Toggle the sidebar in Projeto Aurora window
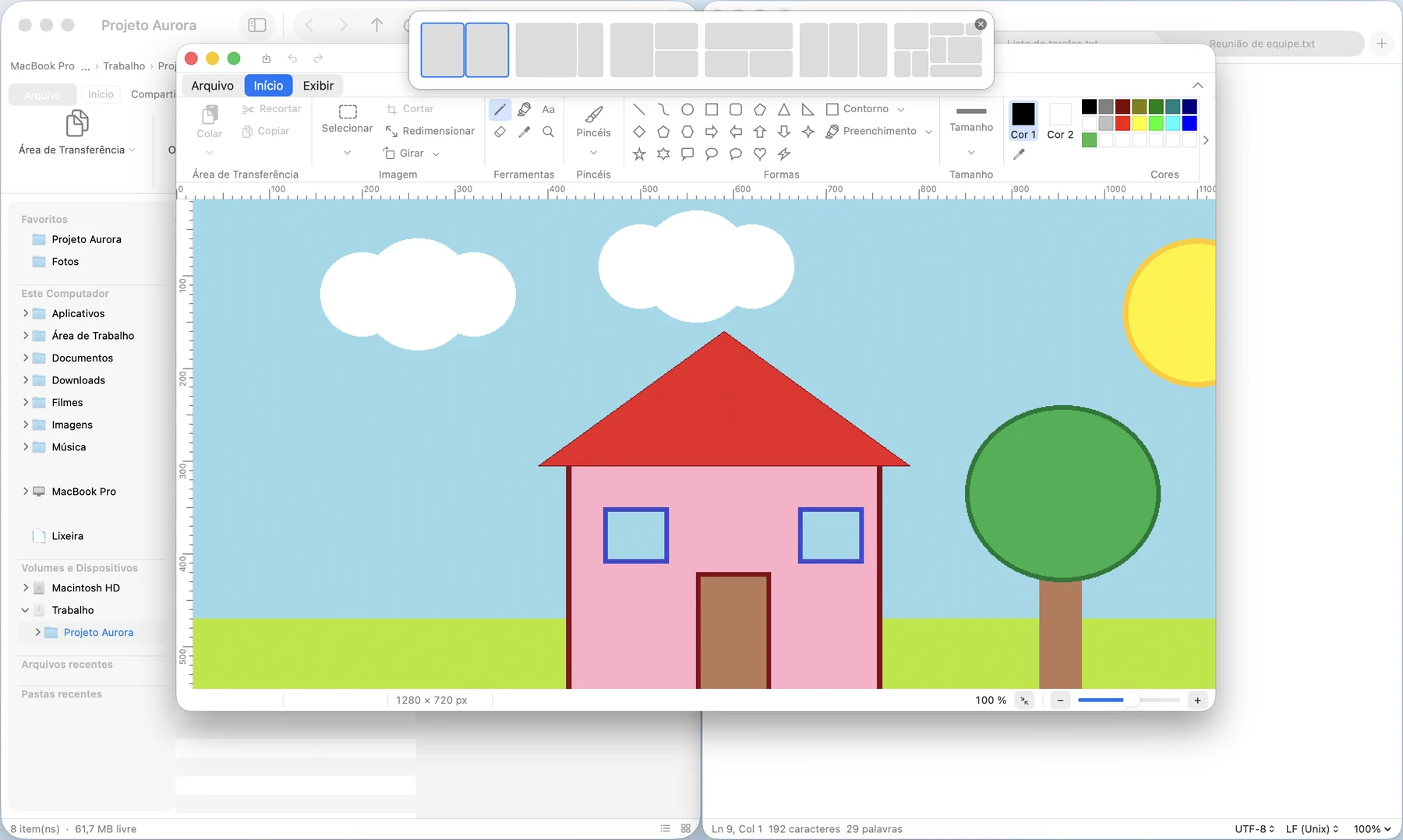The width and height of the screenshot is (1403, 840). tap(257, 25)
